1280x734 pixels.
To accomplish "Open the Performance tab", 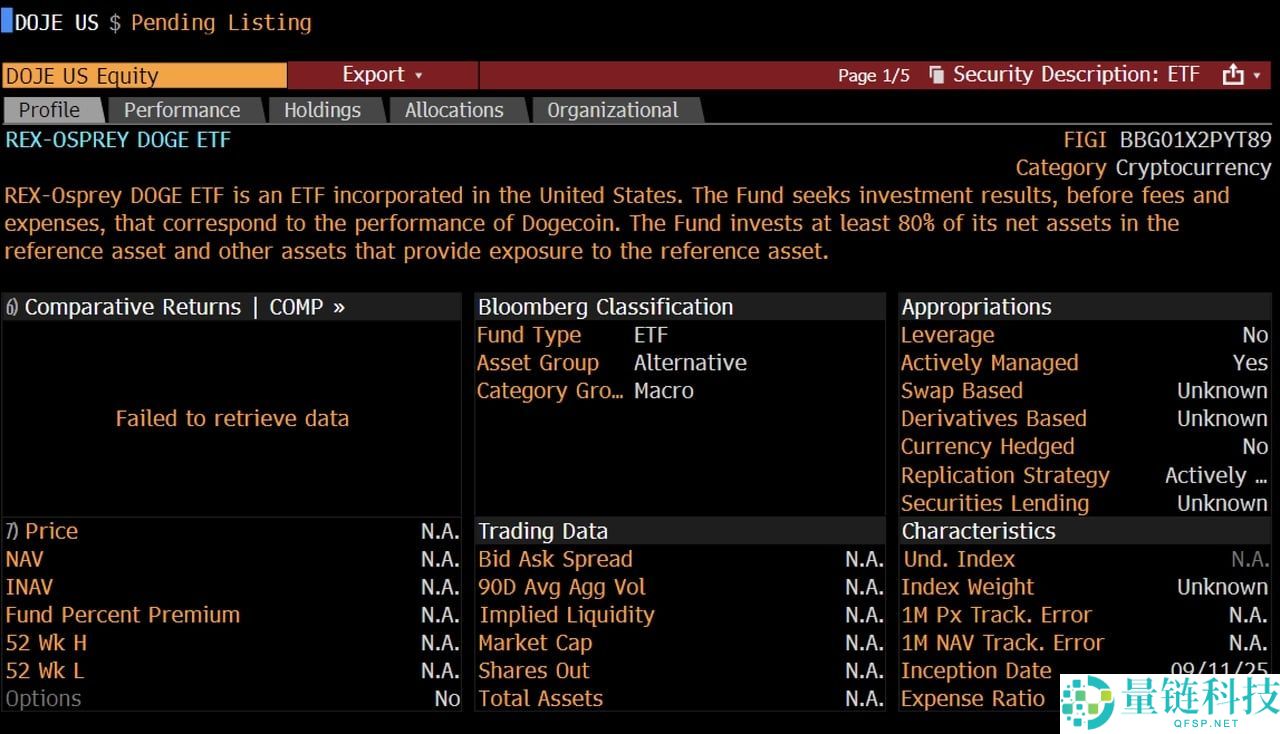I will click(182, 110).
